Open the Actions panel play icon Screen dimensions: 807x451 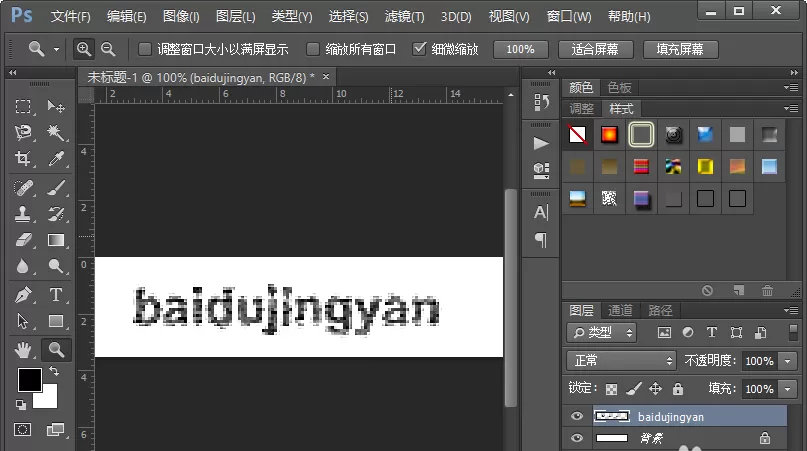tap(541, 143)
